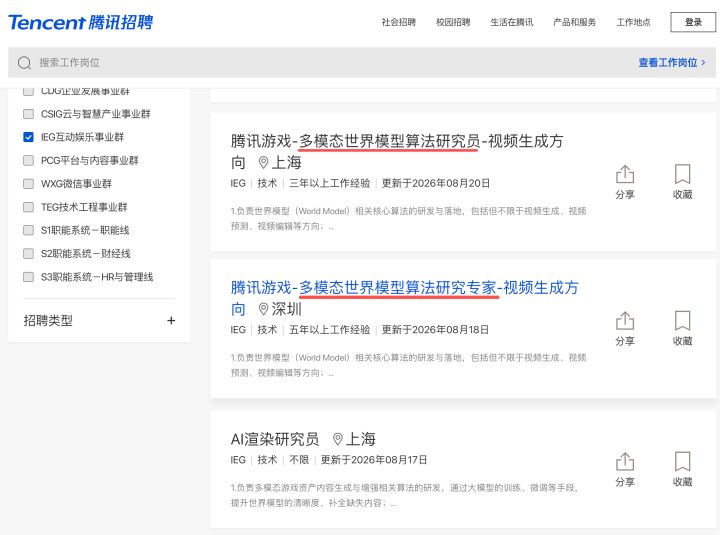Click the 五年以上工作经验 text
The image size is (720, 535).
(330, 330)
